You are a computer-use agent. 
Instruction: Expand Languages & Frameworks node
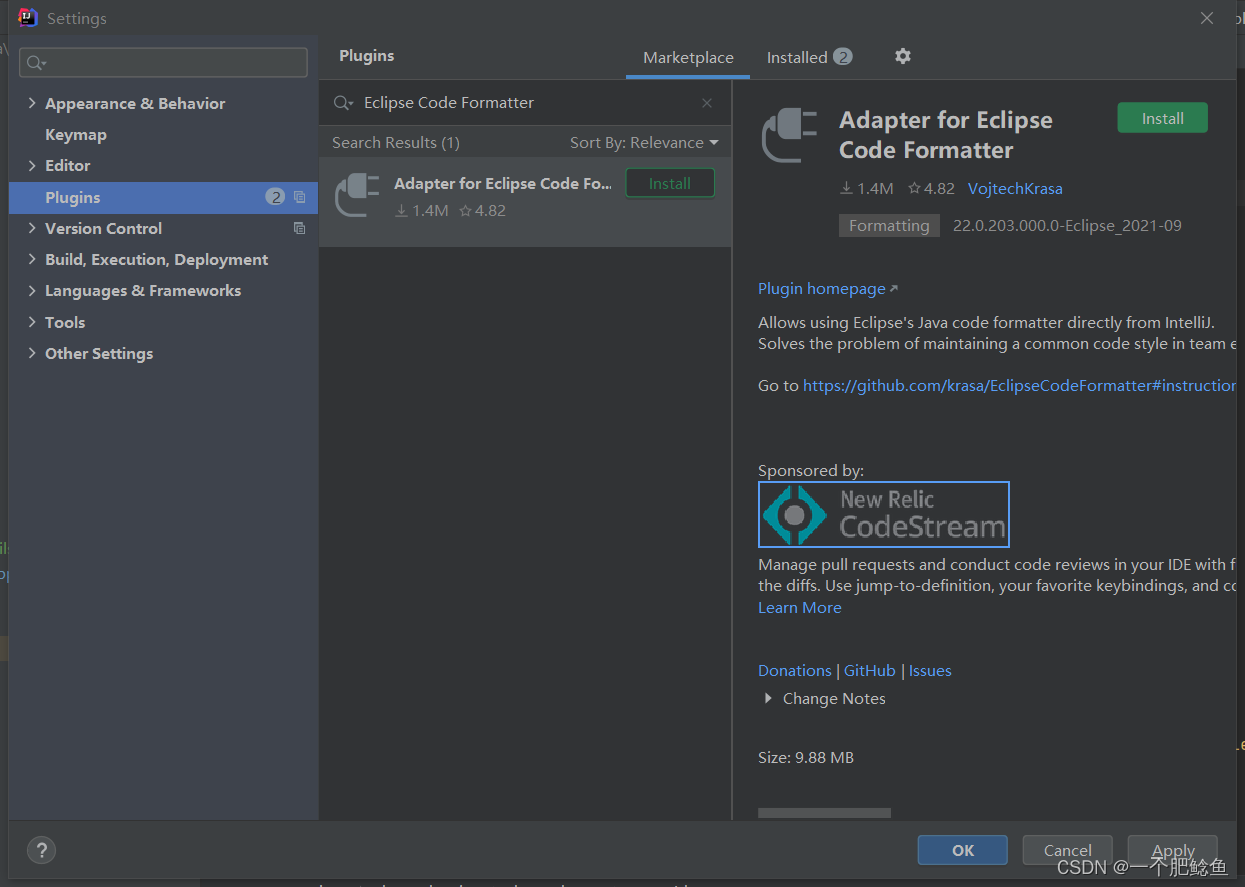pyautogui.click(x=32, y=290)
